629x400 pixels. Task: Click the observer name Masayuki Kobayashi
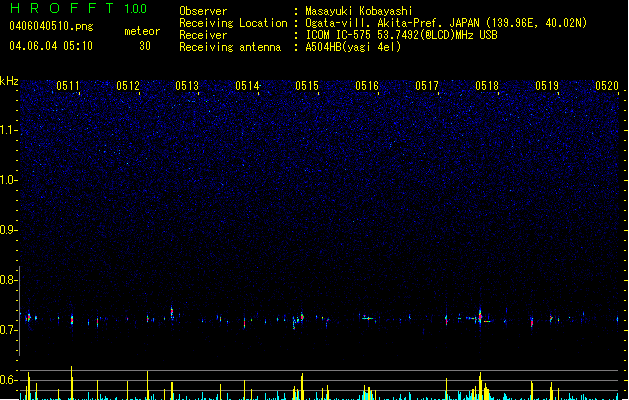[x=359, y=11]
